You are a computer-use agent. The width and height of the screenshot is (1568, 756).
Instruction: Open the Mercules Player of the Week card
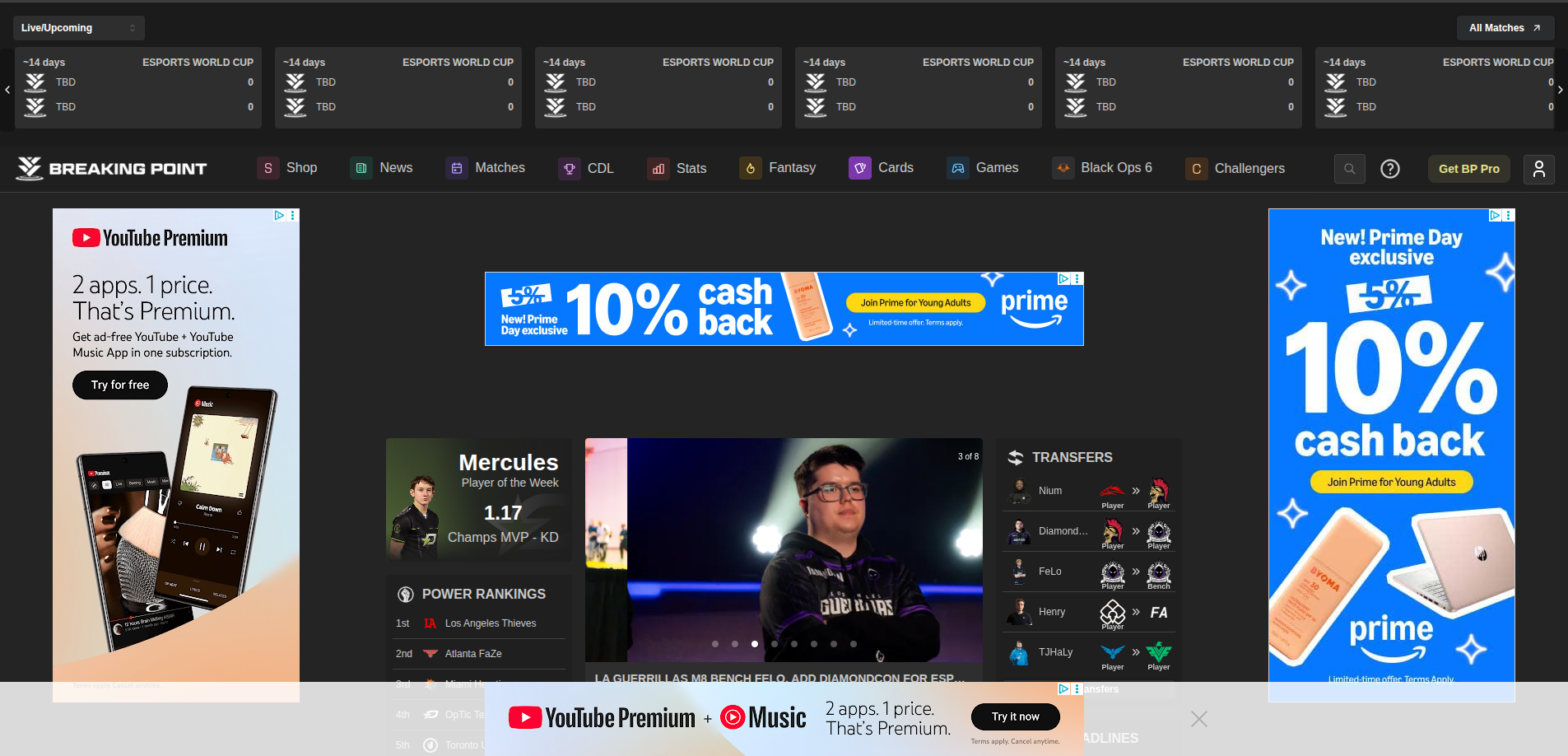tap(478, 500)
